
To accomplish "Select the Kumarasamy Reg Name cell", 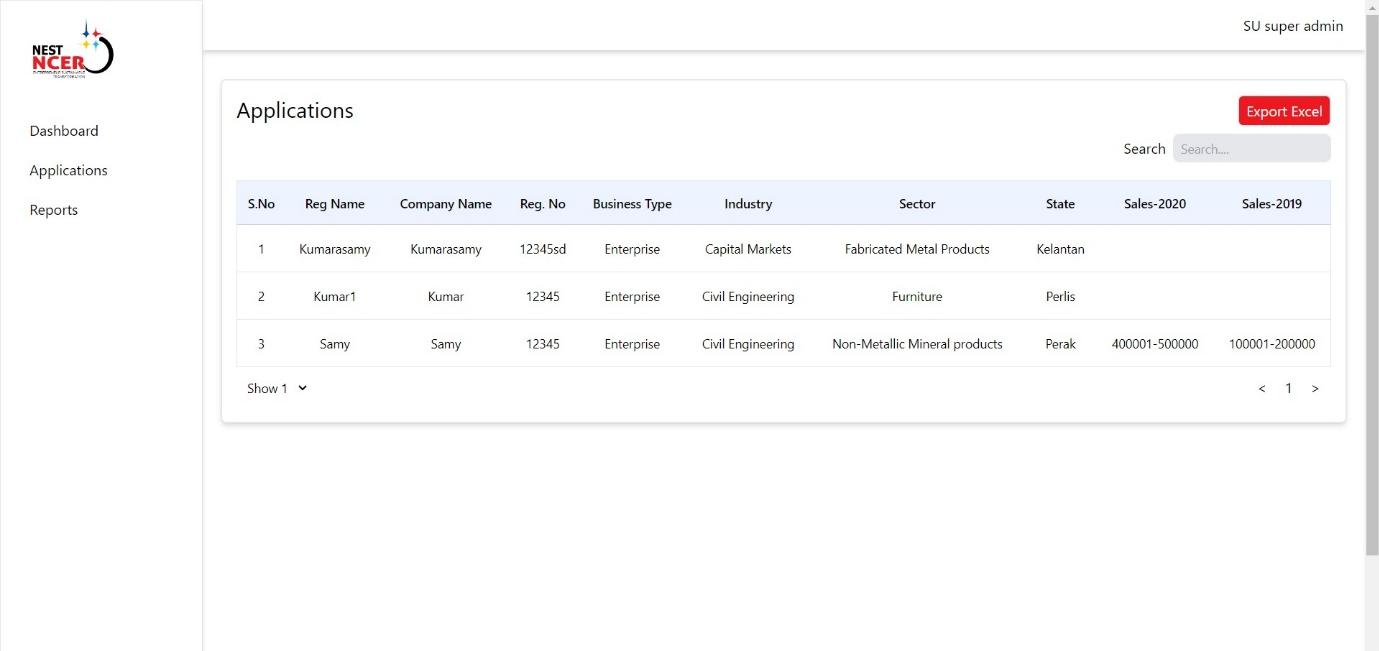I will [335, 250].
